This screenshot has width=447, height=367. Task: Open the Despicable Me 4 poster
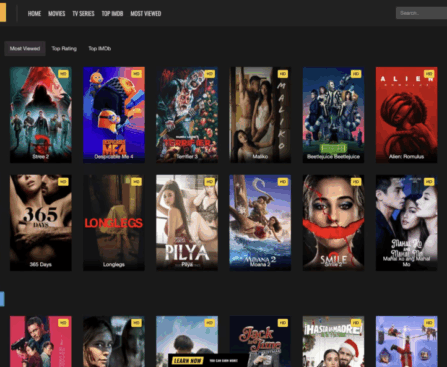pyautogui.click(x=114, y=115)
